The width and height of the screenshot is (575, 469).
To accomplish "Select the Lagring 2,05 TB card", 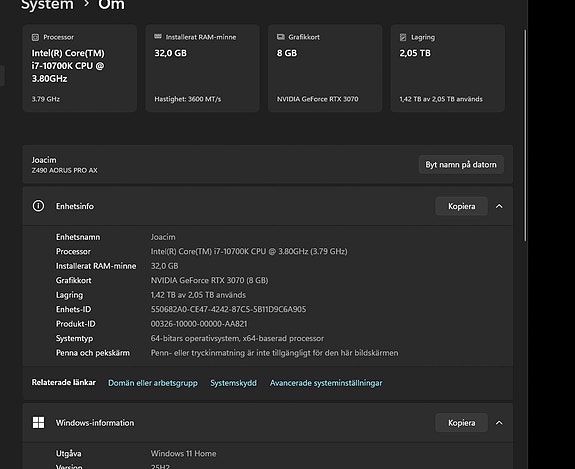I will [x=447, y=68].
